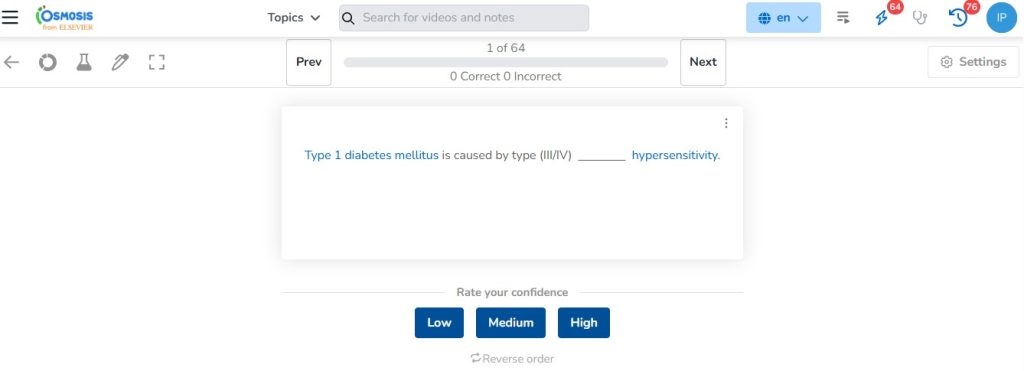Expand the Topics dropdown

coord(293,18)
